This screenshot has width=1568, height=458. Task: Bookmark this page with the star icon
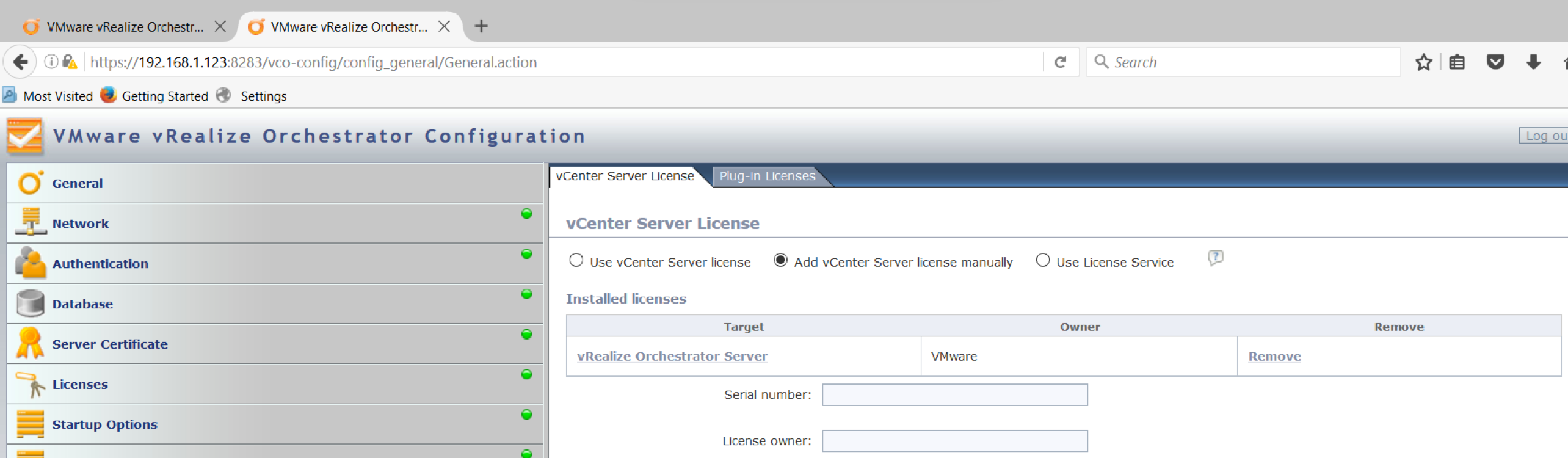[1424, 62]
